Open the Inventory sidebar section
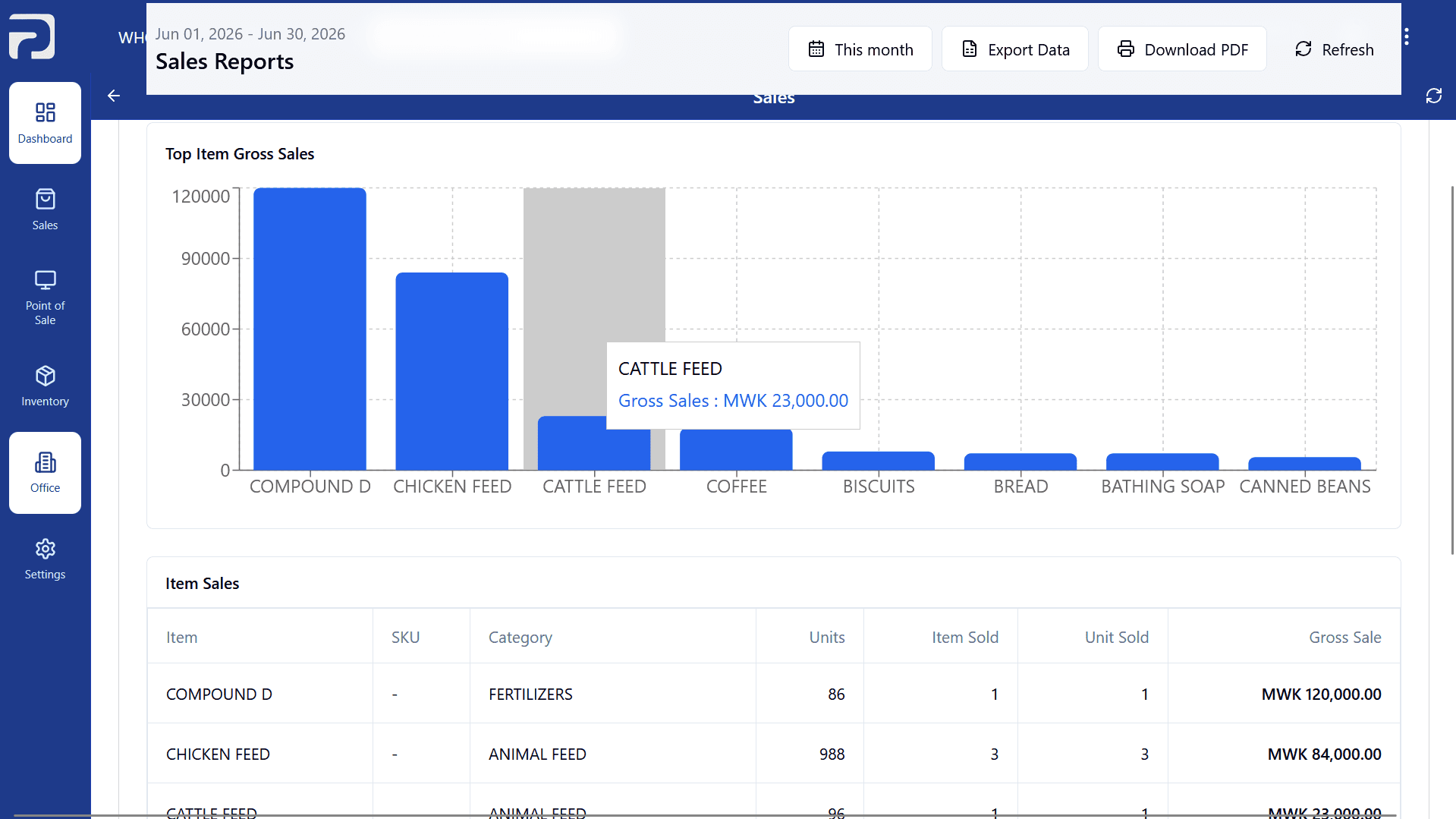The height and width of the screenshot is (819, 1456). point(45,386)
